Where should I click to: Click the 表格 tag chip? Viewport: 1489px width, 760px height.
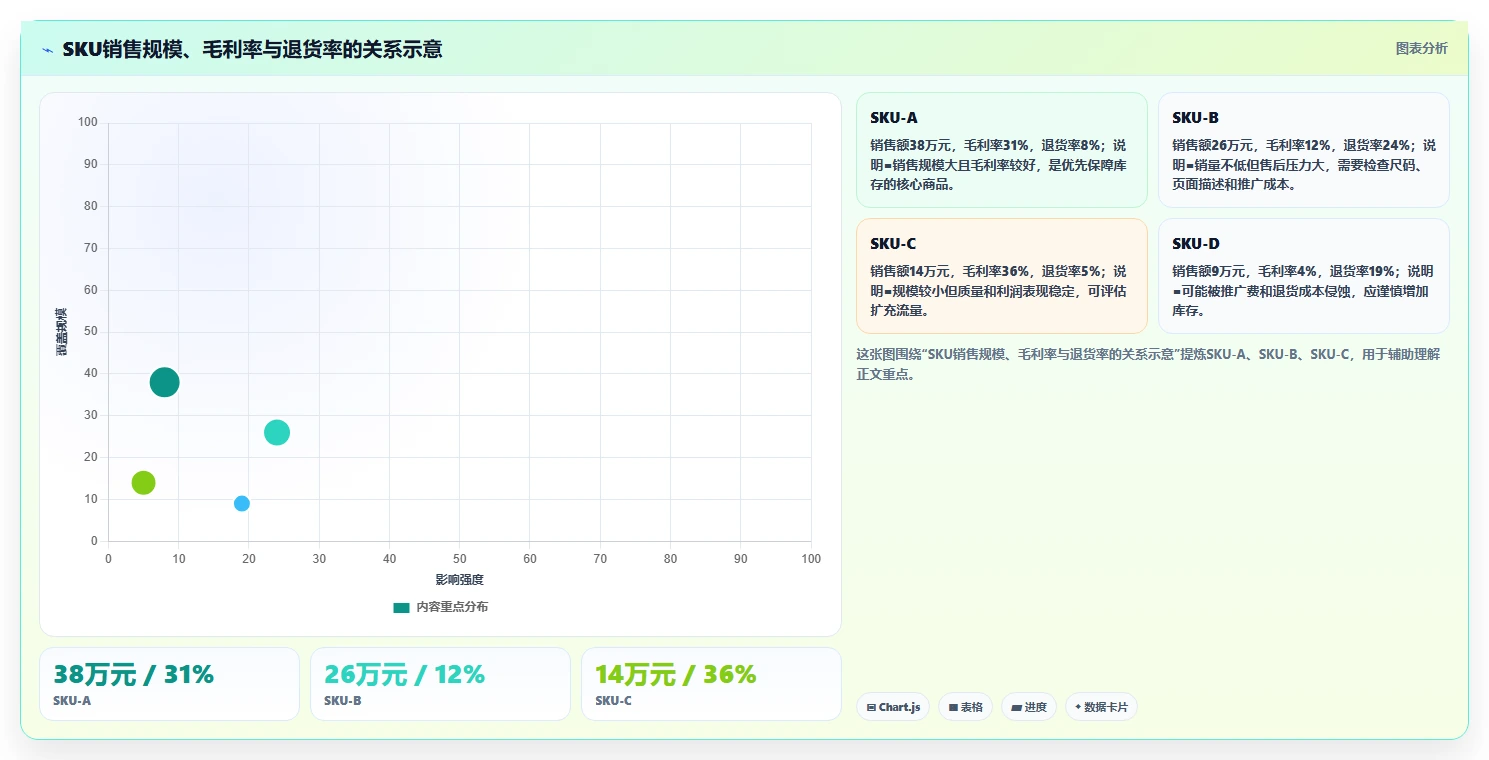click(x=965, y=707)
